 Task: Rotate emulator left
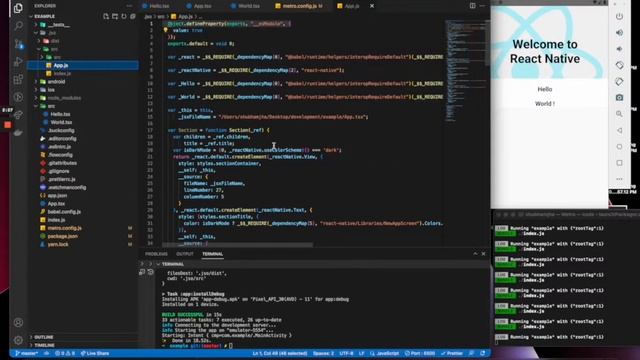pyautogui.click(x=619, y=65)
